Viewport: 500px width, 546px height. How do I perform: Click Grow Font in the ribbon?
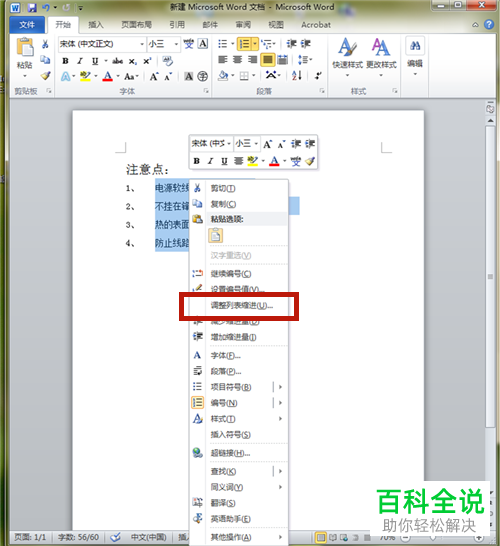tap(154, 76)
